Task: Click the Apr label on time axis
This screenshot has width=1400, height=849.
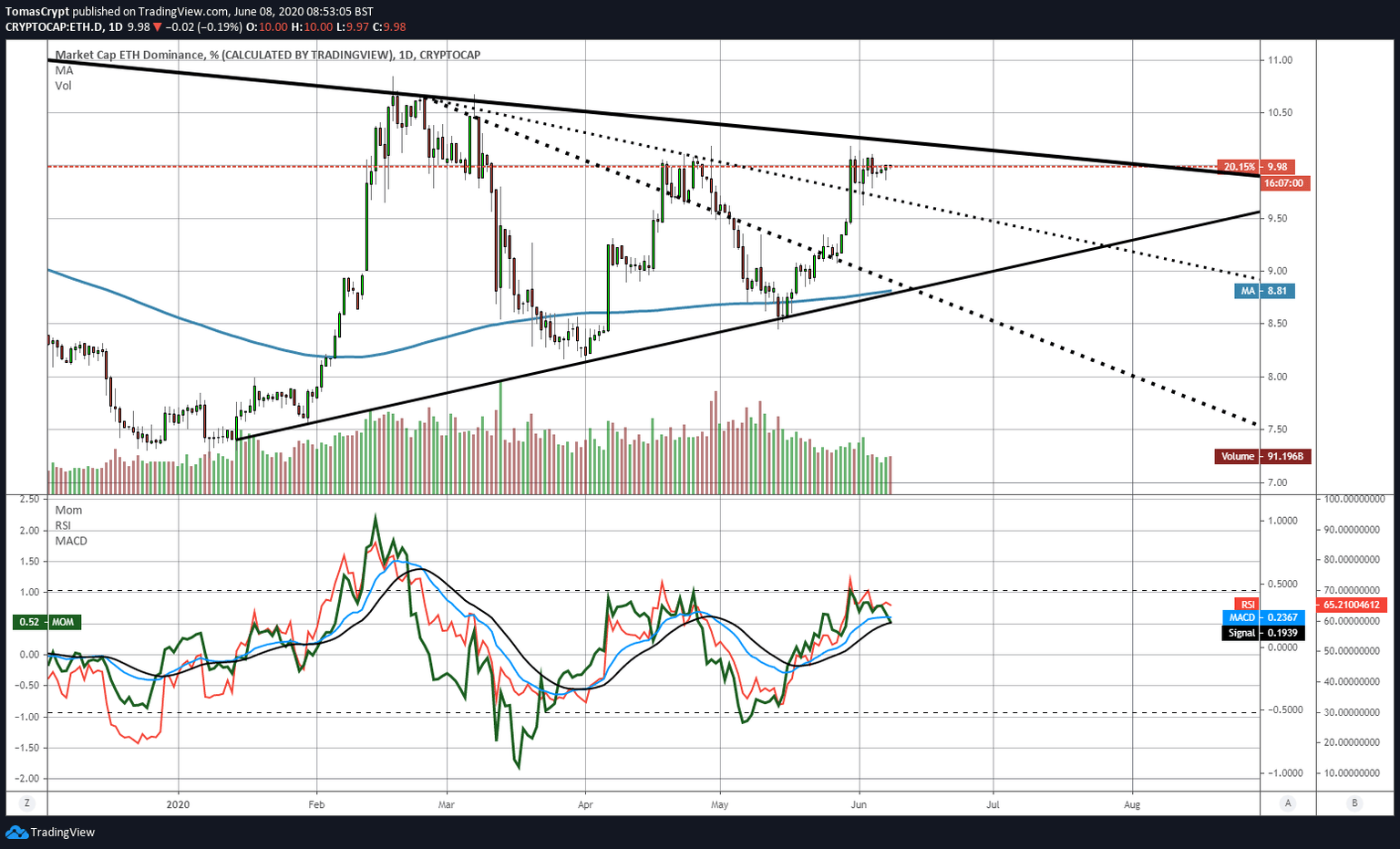Action: coord(585,804)
